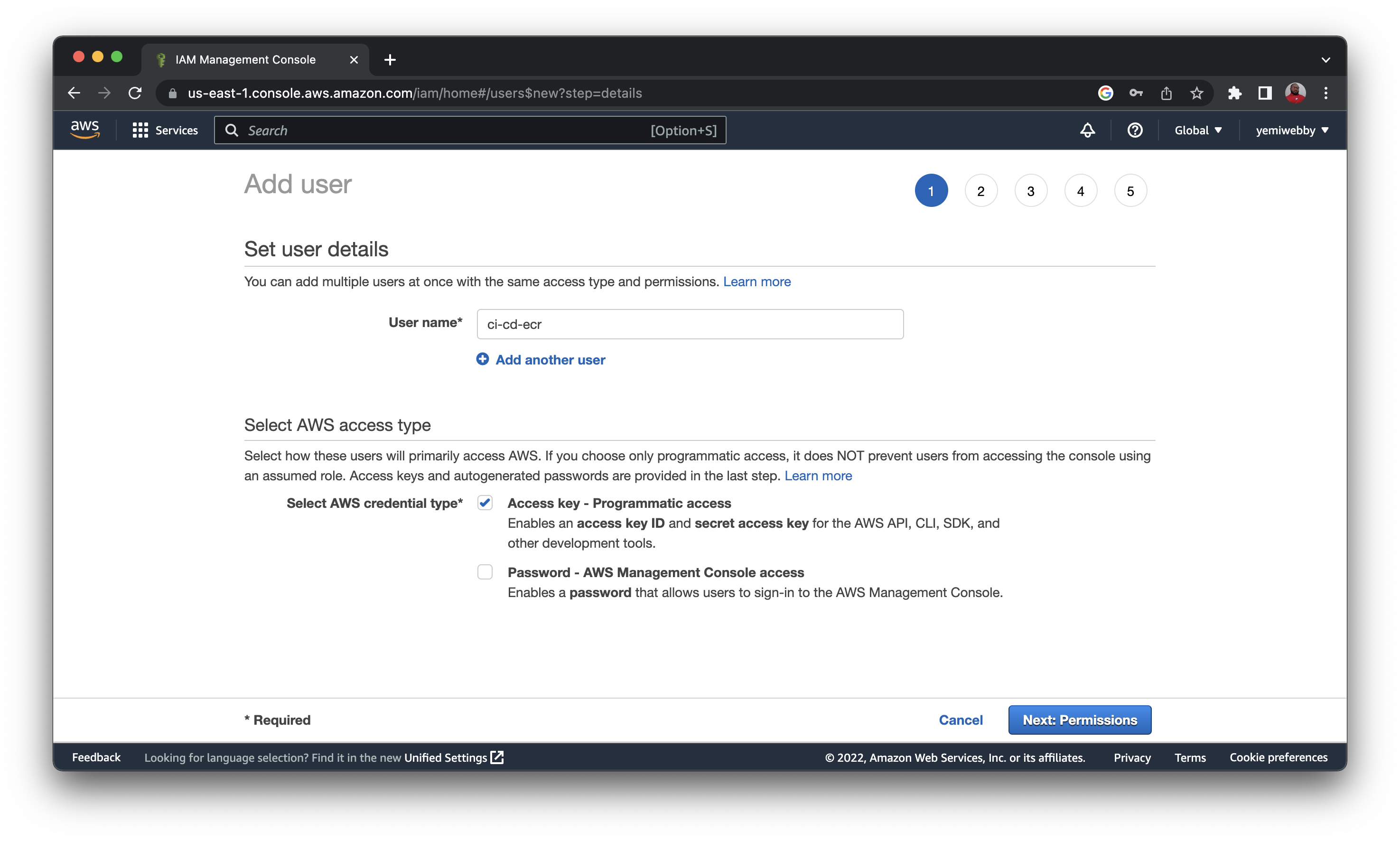Open Chrome's three-dot menu
The image size is (1400, 841).
(x=1326, y=93)
